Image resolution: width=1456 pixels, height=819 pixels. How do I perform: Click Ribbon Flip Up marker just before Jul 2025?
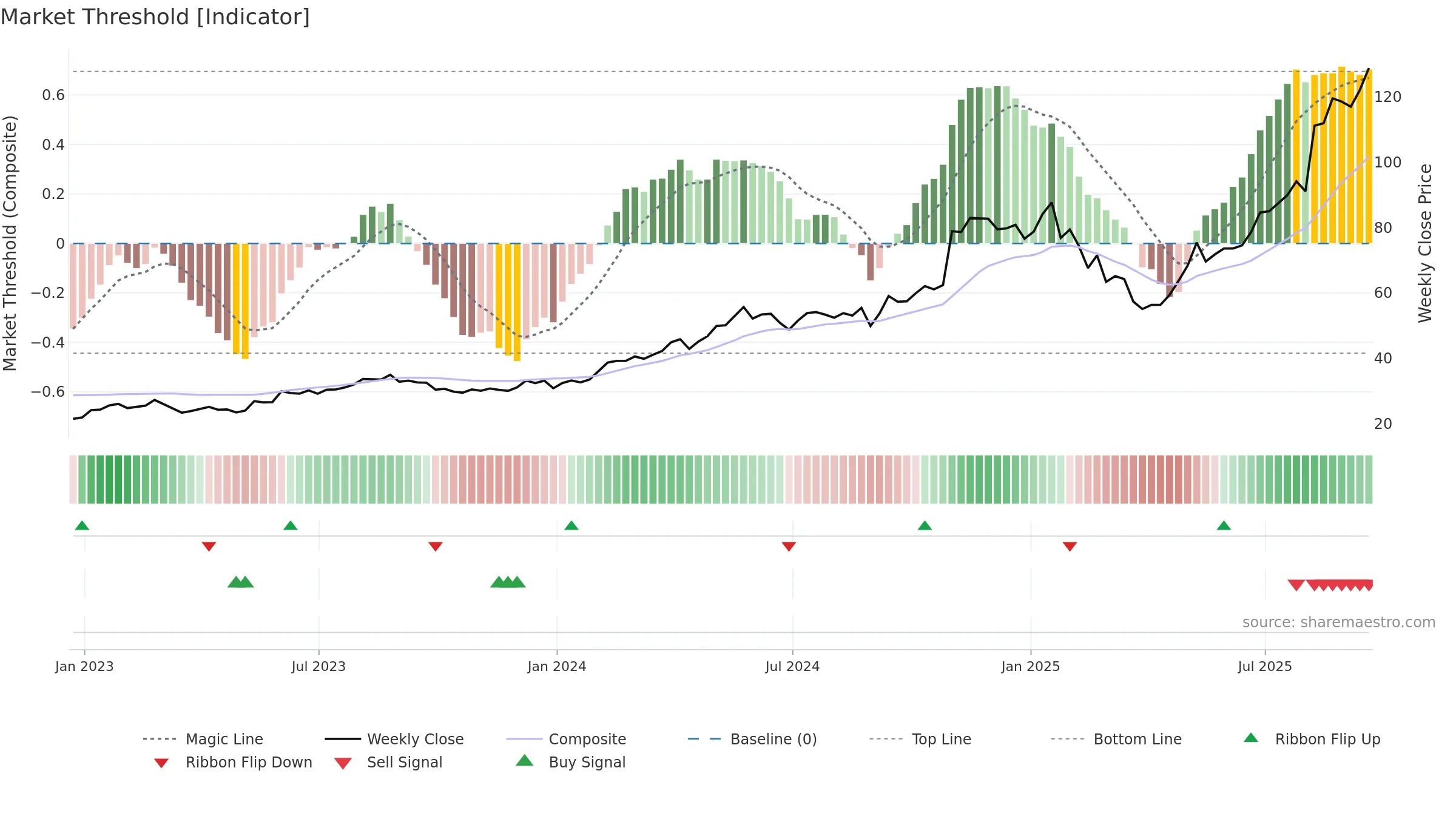pos(1224,525)
